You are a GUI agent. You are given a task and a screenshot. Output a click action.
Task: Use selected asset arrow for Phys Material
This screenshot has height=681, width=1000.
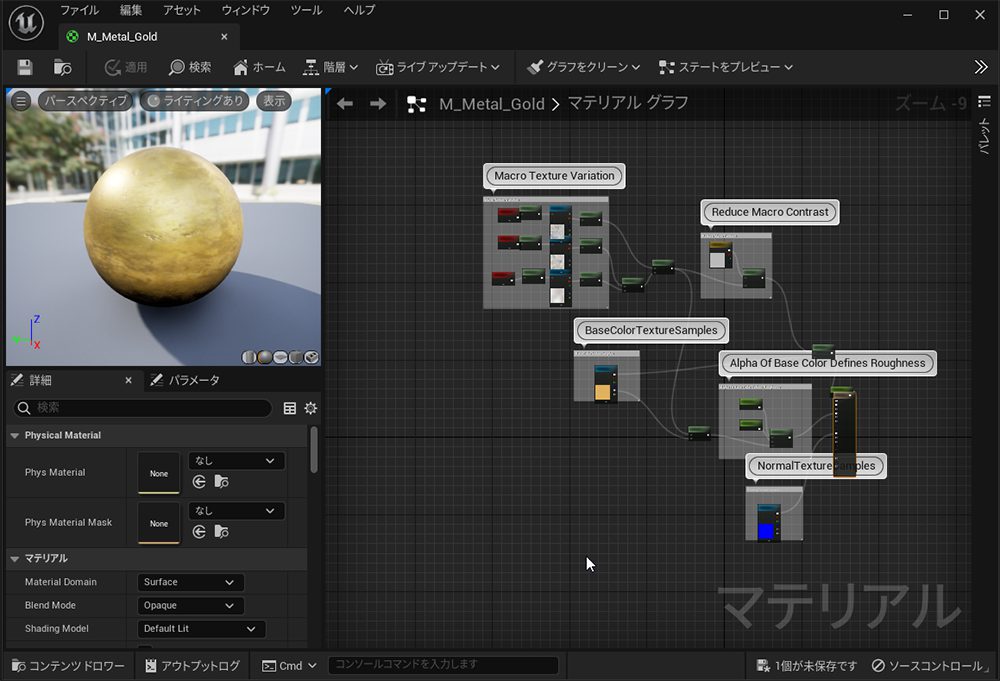point(200,482)
